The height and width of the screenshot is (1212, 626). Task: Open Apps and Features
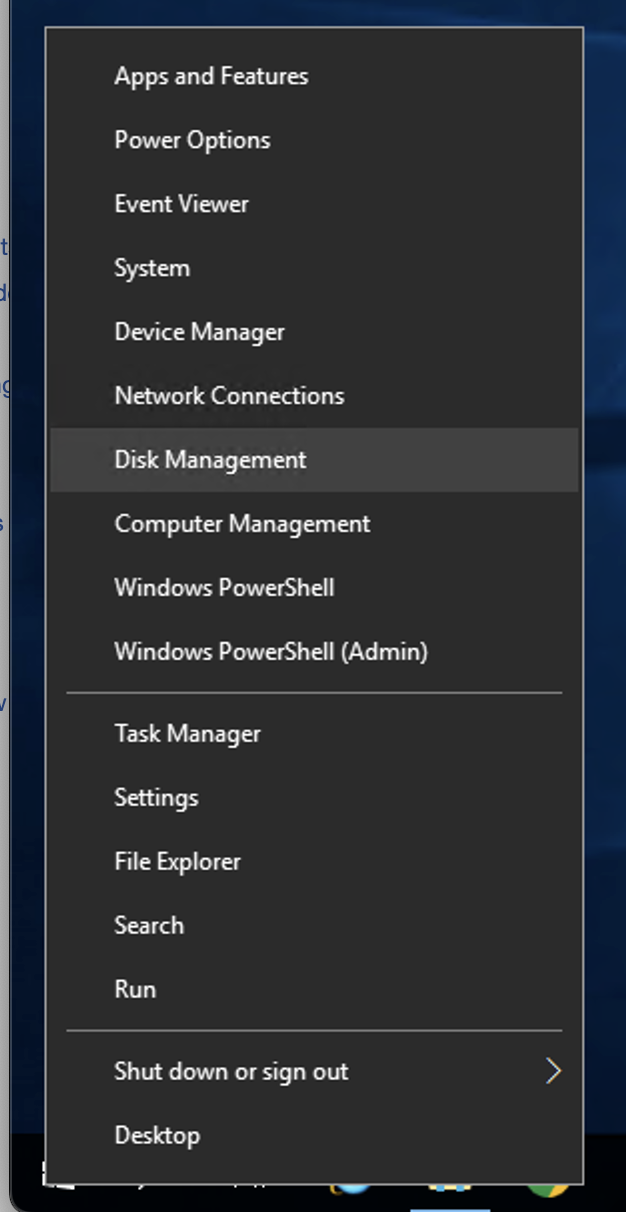point(211,76)
